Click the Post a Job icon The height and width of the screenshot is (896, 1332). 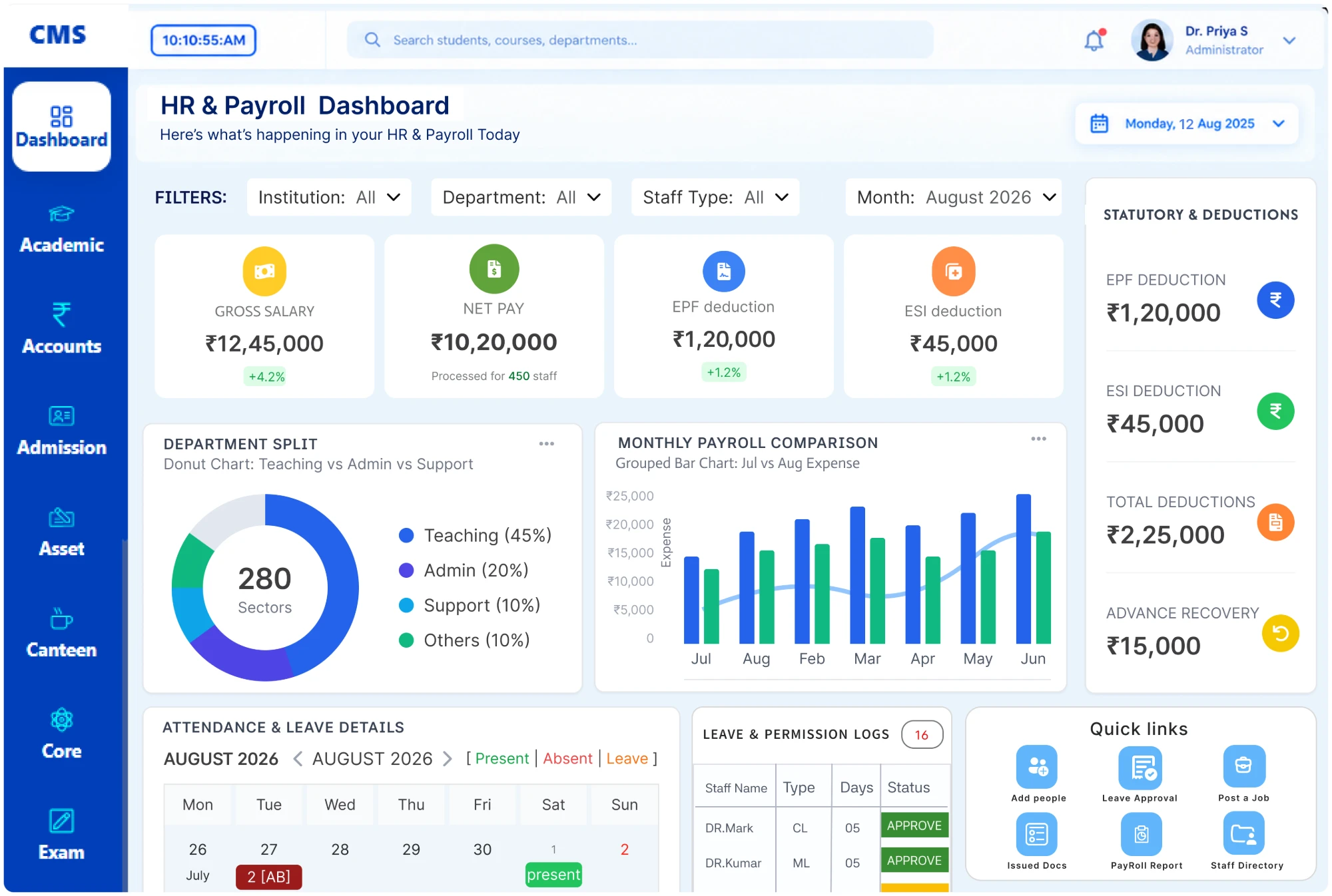(x=1243, y=766)
